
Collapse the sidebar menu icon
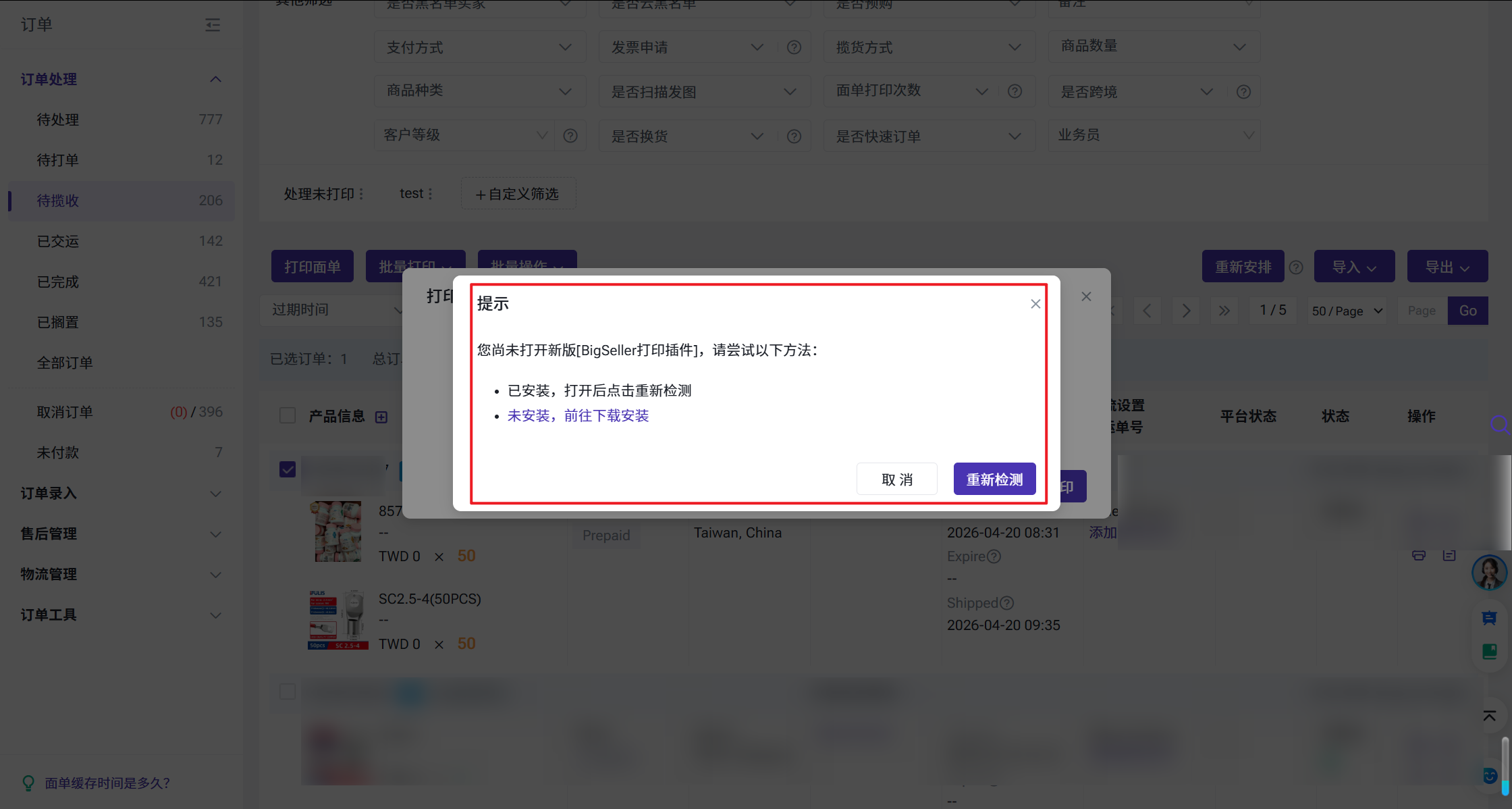[x=213, y=25]
